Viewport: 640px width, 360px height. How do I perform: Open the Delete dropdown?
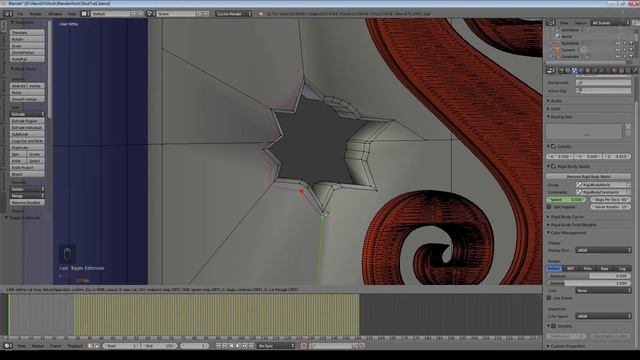[x=27, y=189]
